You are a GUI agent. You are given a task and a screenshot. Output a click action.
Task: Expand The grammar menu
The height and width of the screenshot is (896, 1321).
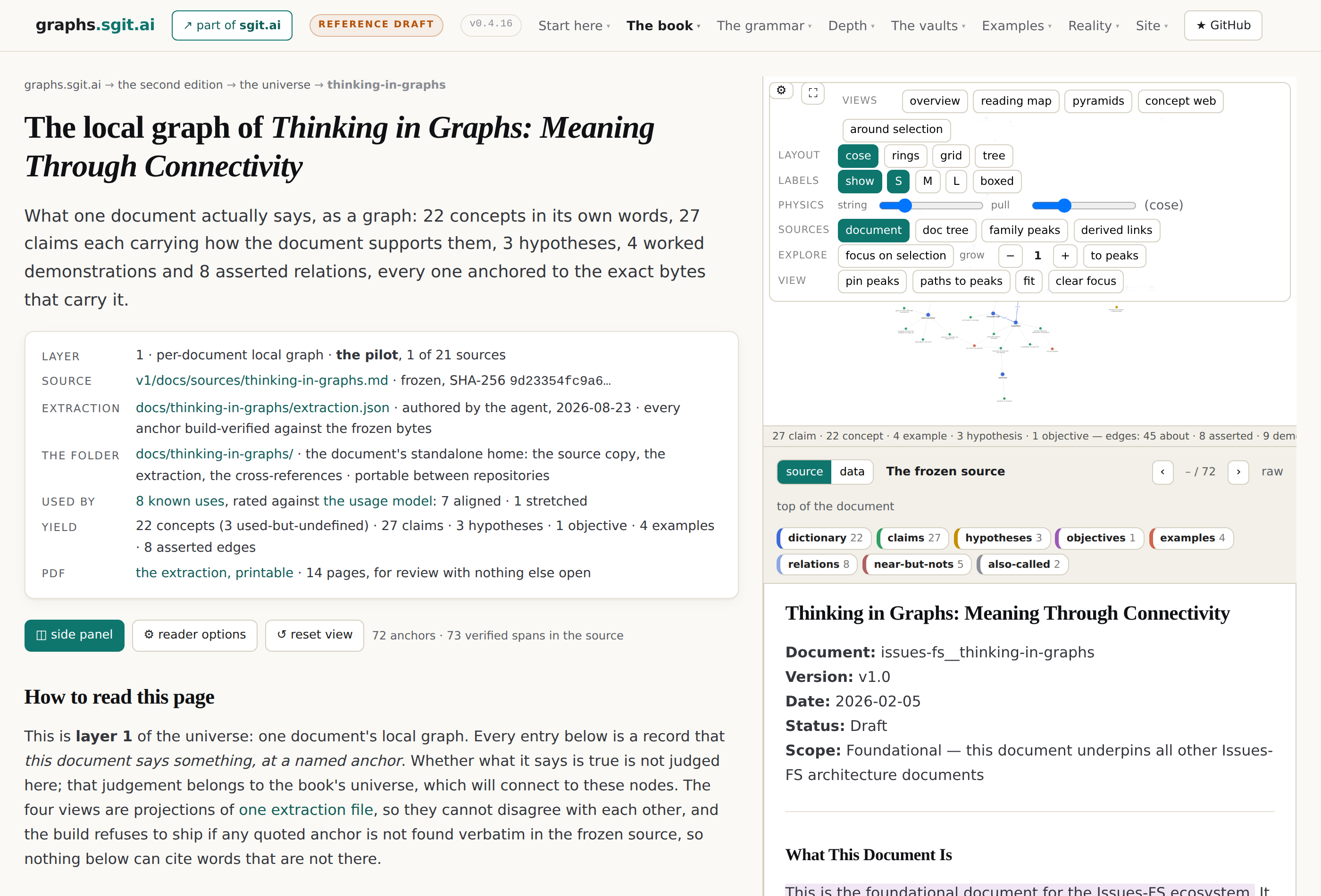coord(764,26)
